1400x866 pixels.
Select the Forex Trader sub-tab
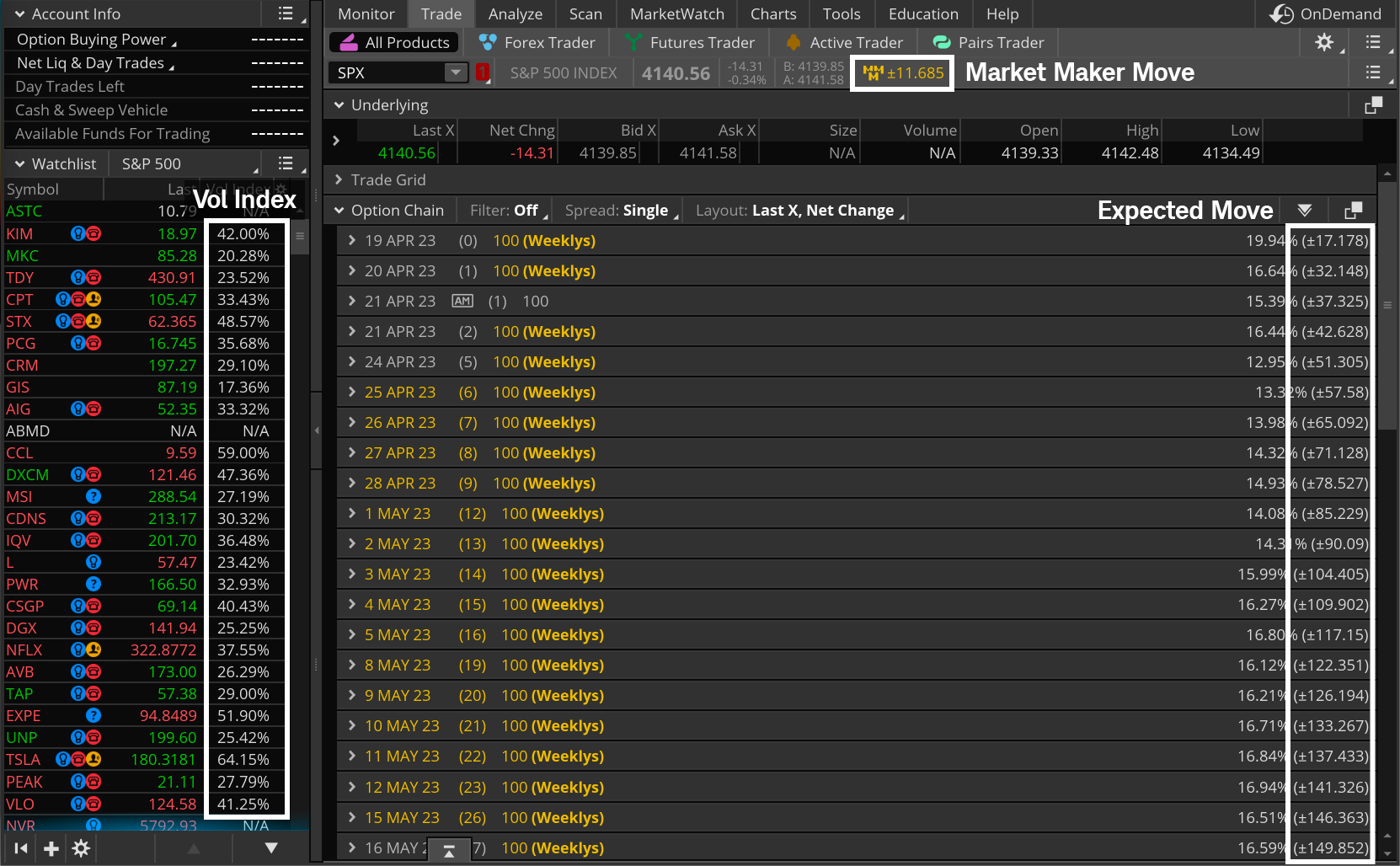point(537,42)
